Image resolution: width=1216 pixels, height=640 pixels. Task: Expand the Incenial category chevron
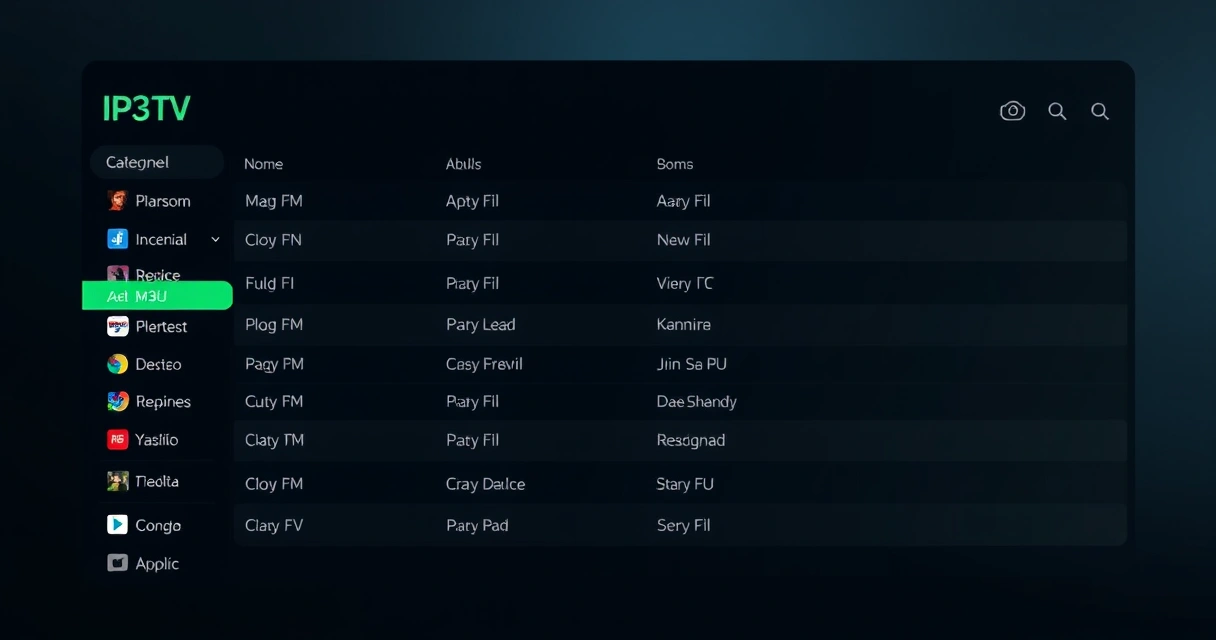click(x=215, y=240)
